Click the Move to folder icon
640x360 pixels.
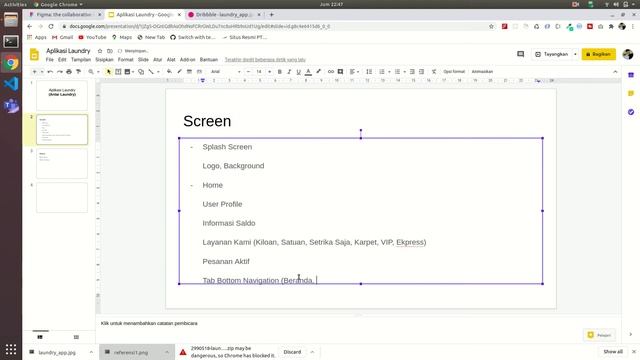pyautogui.click(x=110, y=51)
